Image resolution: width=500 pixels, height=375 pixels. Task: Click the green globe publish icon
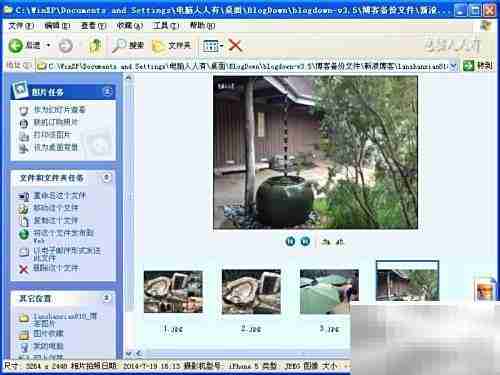click(24, 234)
